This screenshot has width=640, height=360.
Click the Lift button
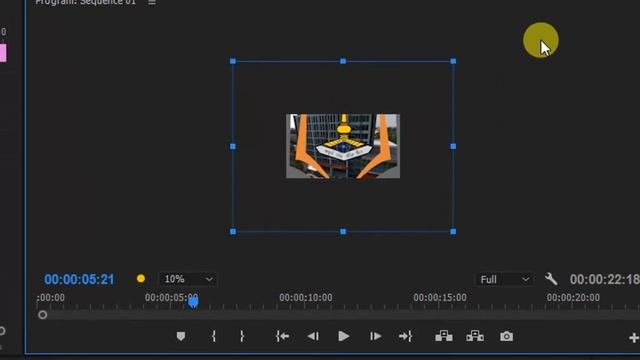pyautogui.click(x=444, y=336)
